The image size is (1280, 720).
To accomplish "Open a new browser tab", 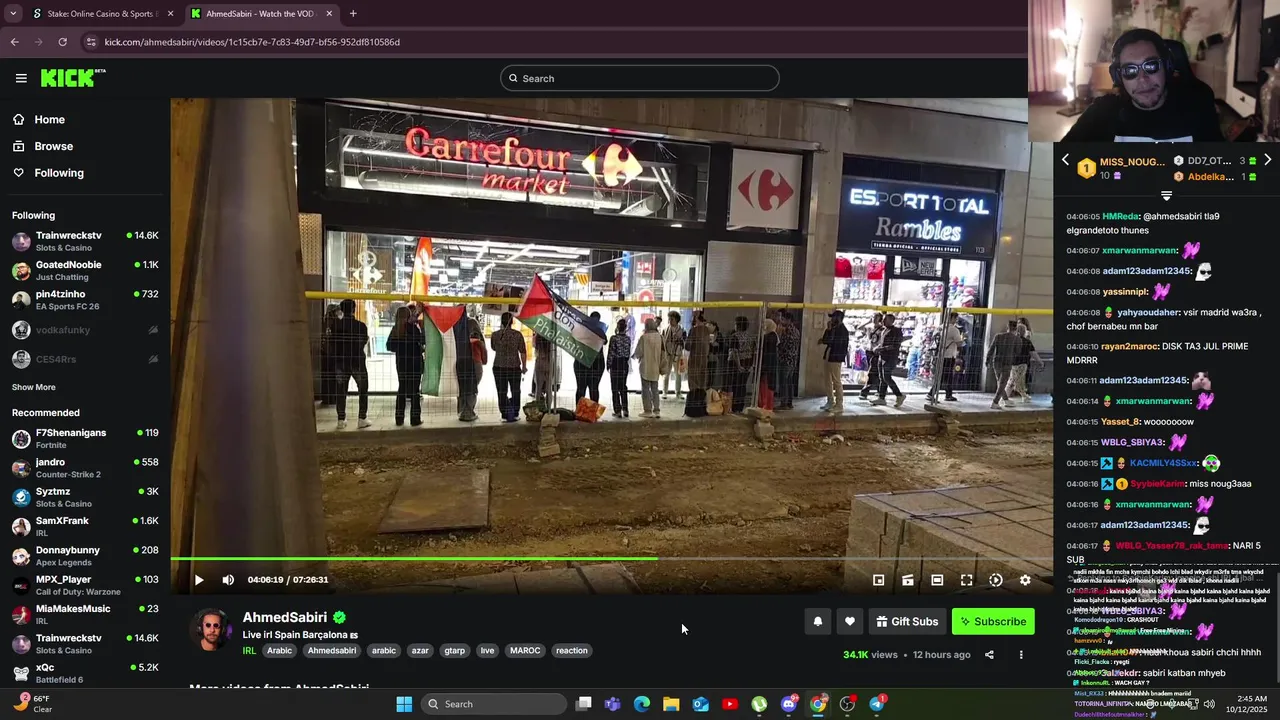I will pyautogui.click(x=353, y=14).
